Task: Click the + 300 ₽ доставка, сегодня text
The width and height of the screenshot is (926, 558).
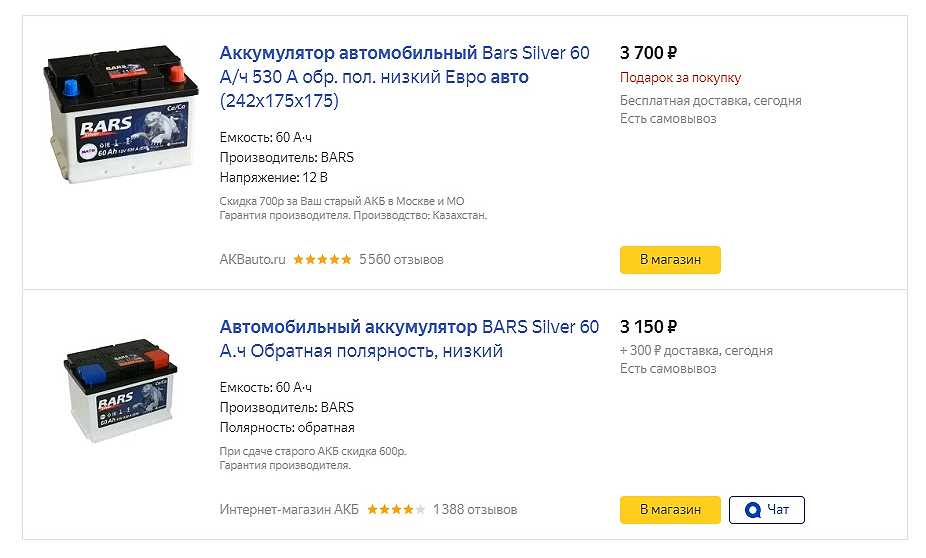Action: 696,351
